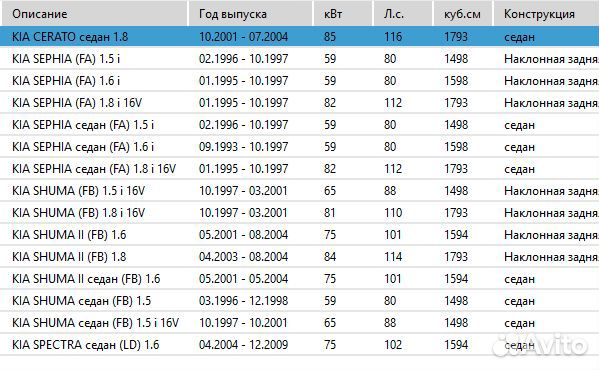599x370 pixels.
Task: Click the 81 кВт value cell
Action: tap(330, 213)
